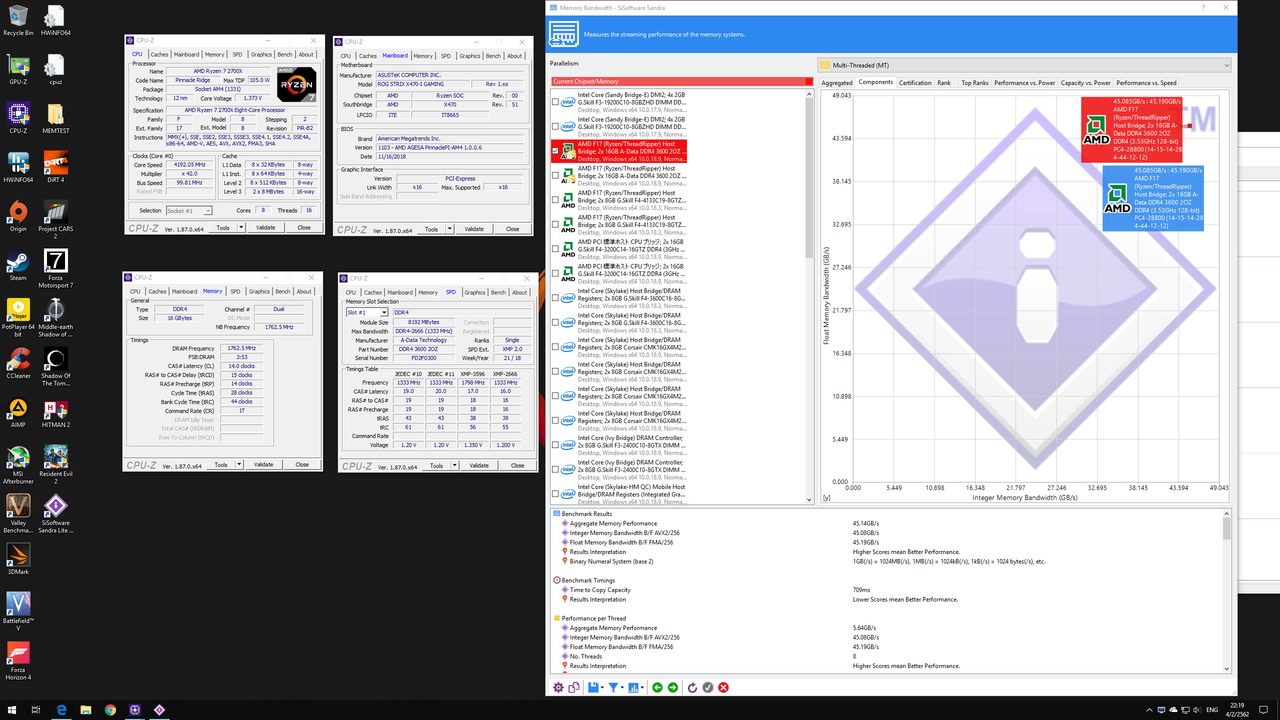Switch to the Certification tab in Sandra
The height and width of the screenshot is (720, 1280).
915,83
